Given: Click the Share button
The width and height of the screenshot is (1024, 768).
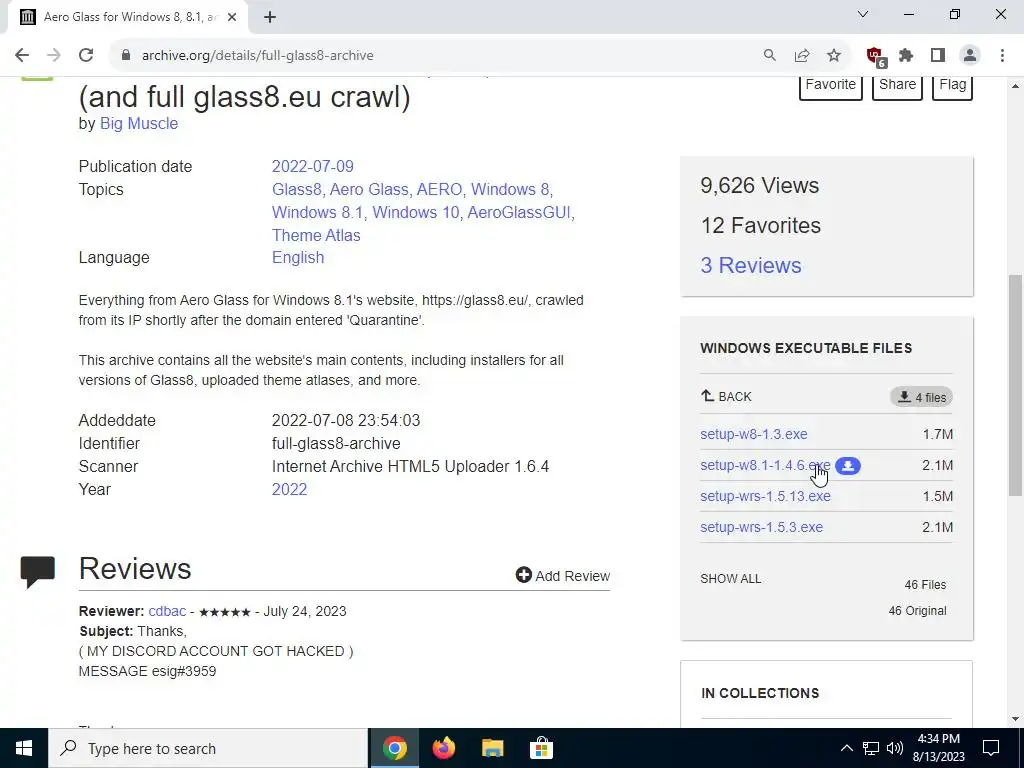Looking at the screenshot, I should [x=897, y=86].
